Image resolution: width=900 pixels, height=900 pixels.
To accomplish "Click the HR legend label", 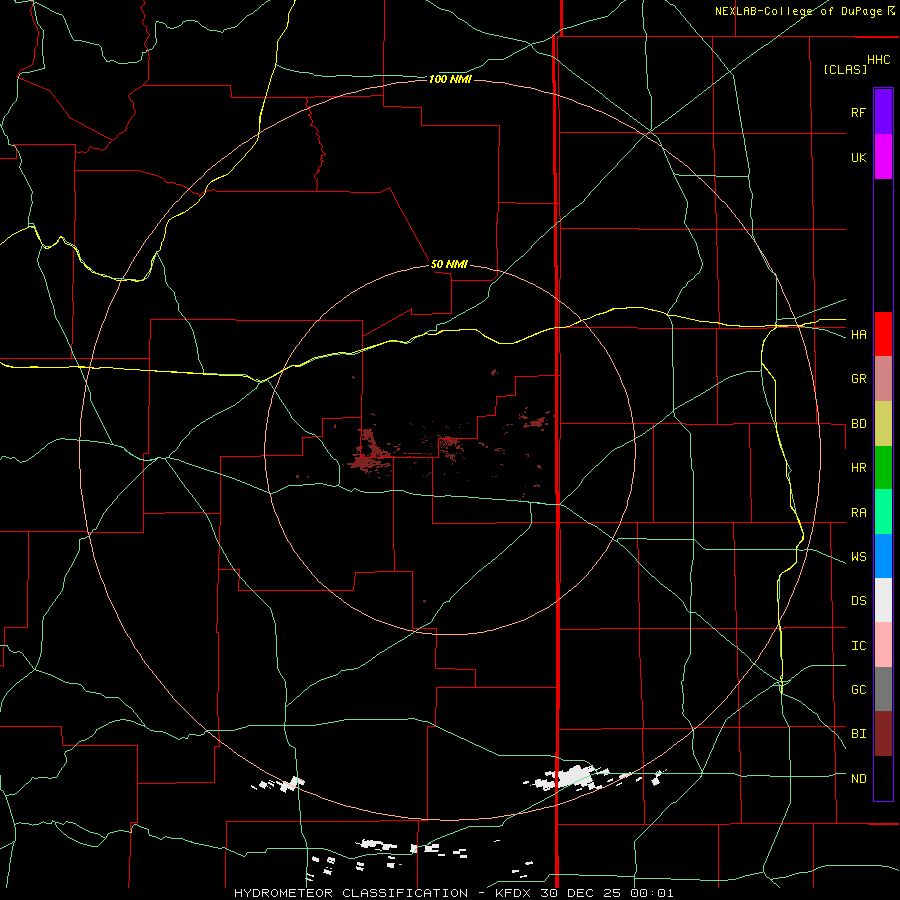I will point(858,468).
